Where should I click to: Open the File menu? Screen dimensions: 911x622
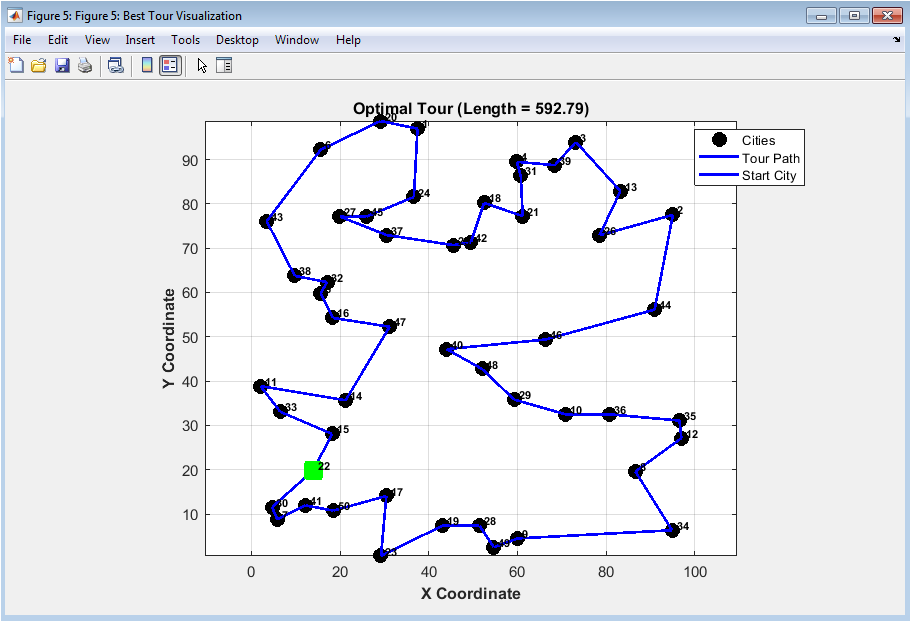pos(22,40)
